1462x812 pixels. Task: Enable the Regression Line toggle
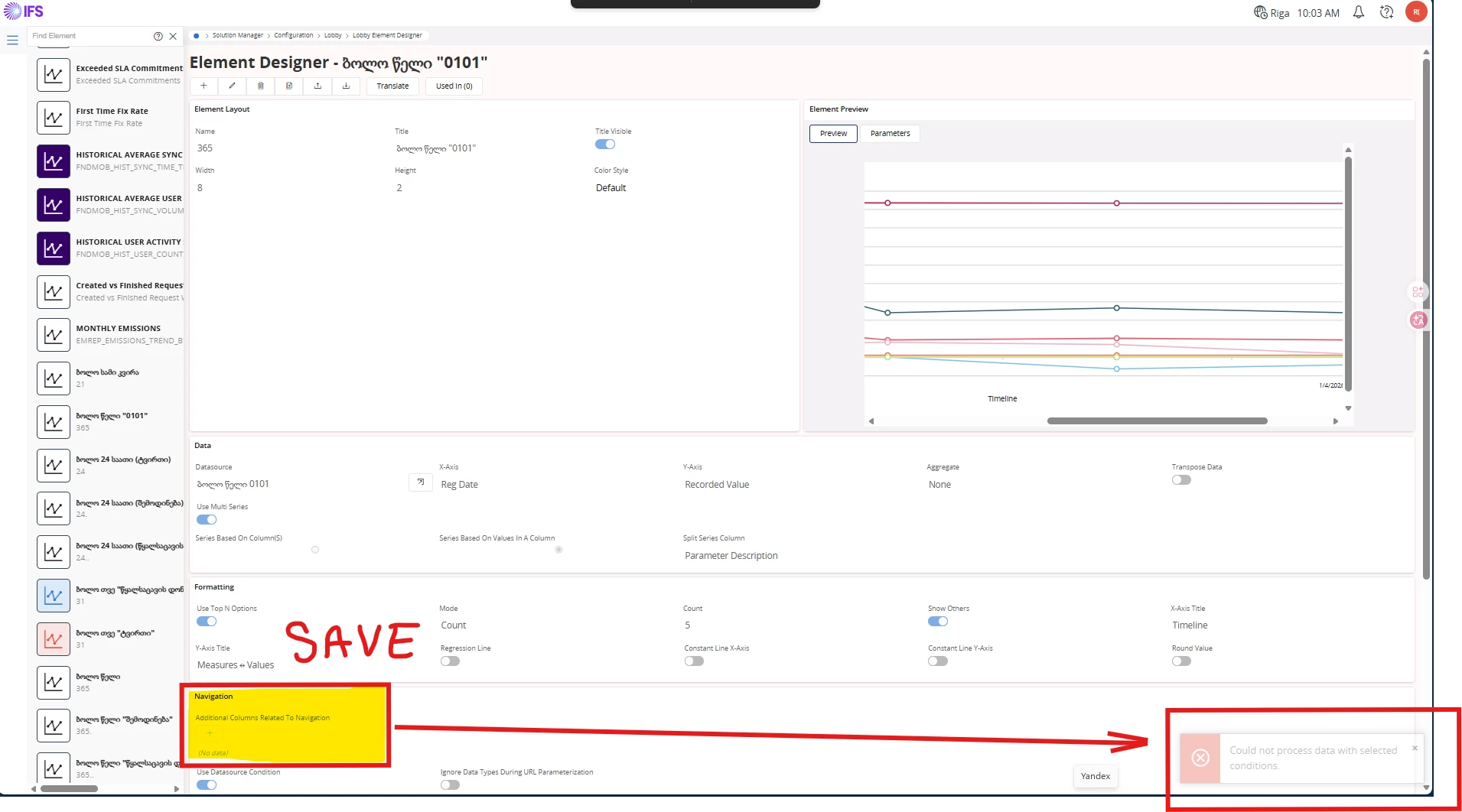pyautogui.click(x=450, y=661)
